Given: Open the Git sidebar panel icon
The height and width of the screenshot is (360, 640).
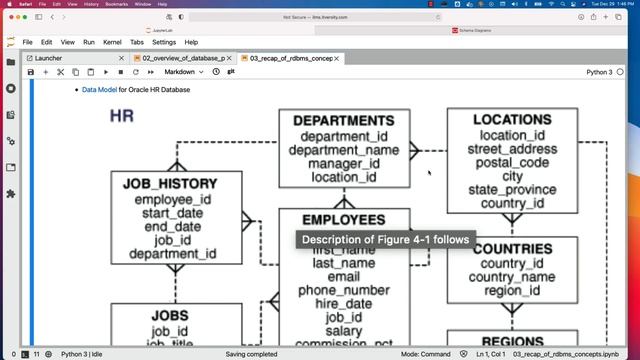Looking at the screenshot, I should click(x=11, y=115).
